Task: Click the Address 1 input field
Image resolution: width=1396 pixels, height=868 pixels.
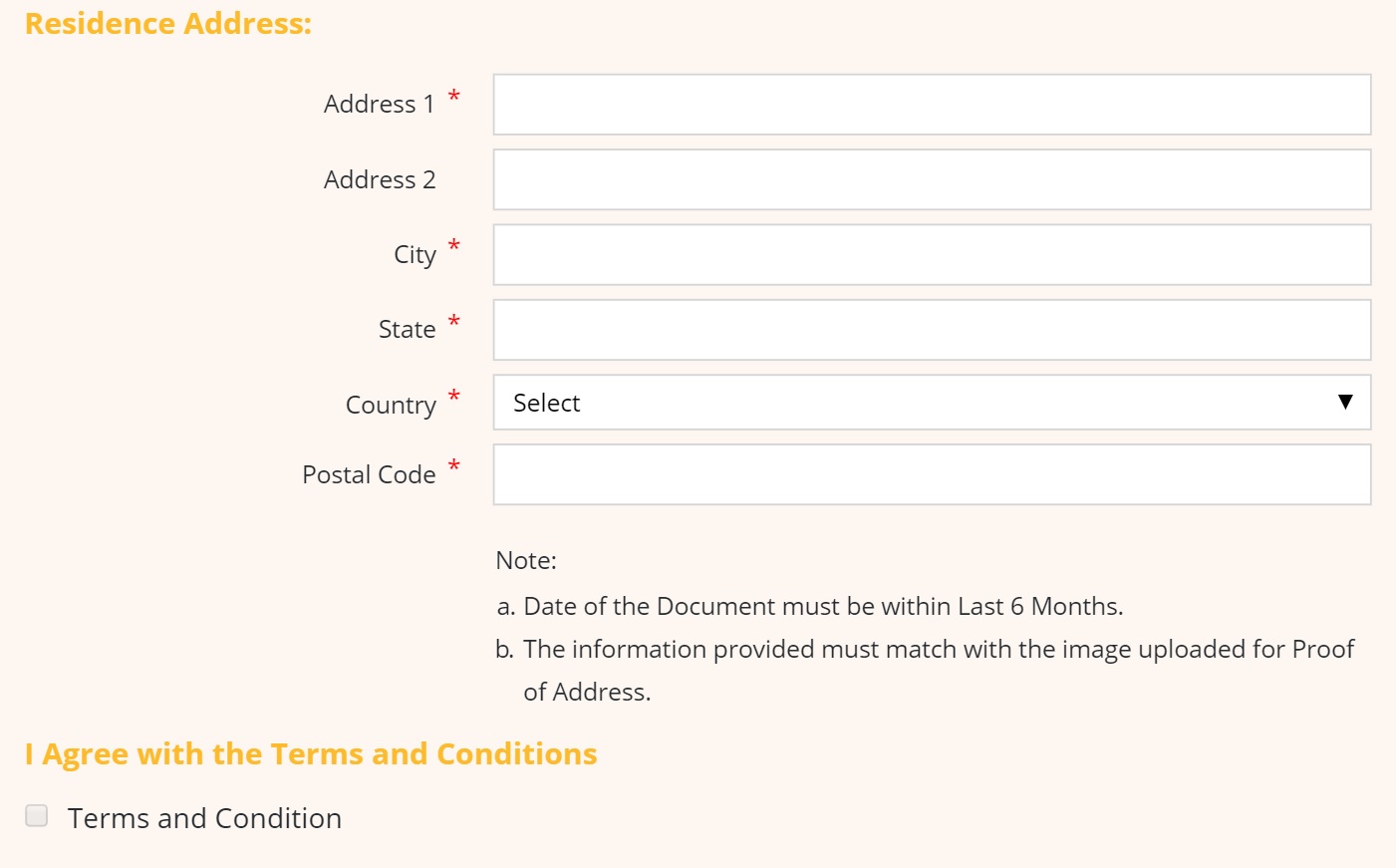Action: click(x=932, y=105)
